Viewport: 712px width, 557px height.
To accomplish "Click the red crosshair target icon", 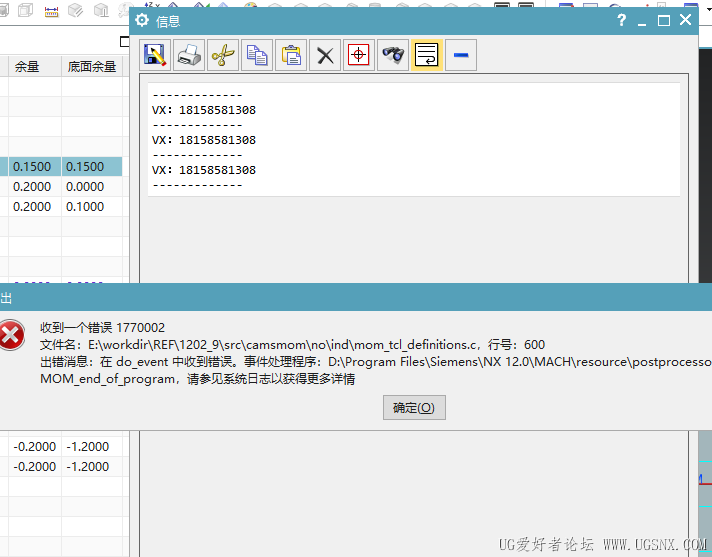I will coord(359,55).
